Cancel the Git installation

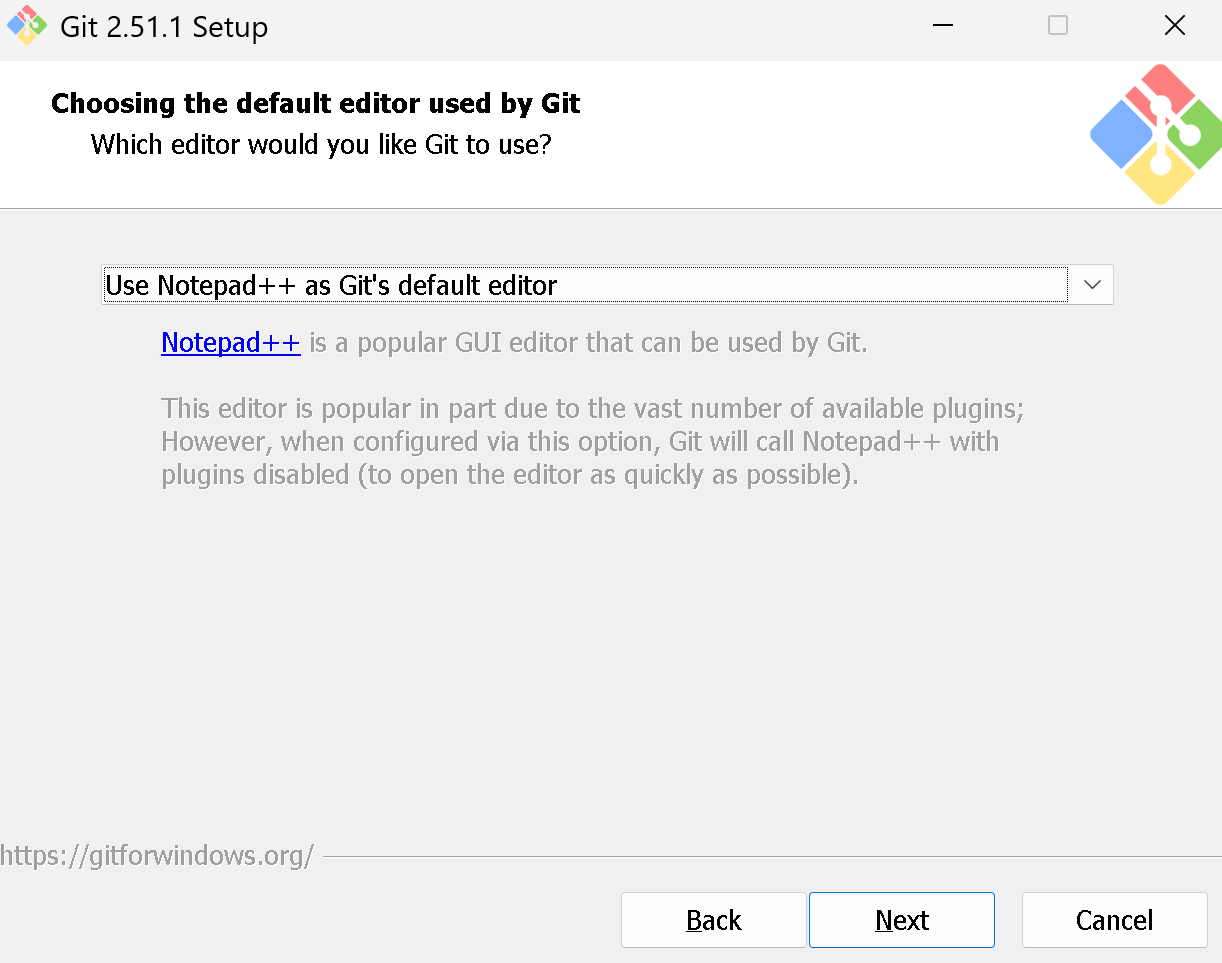point(1114,920)
